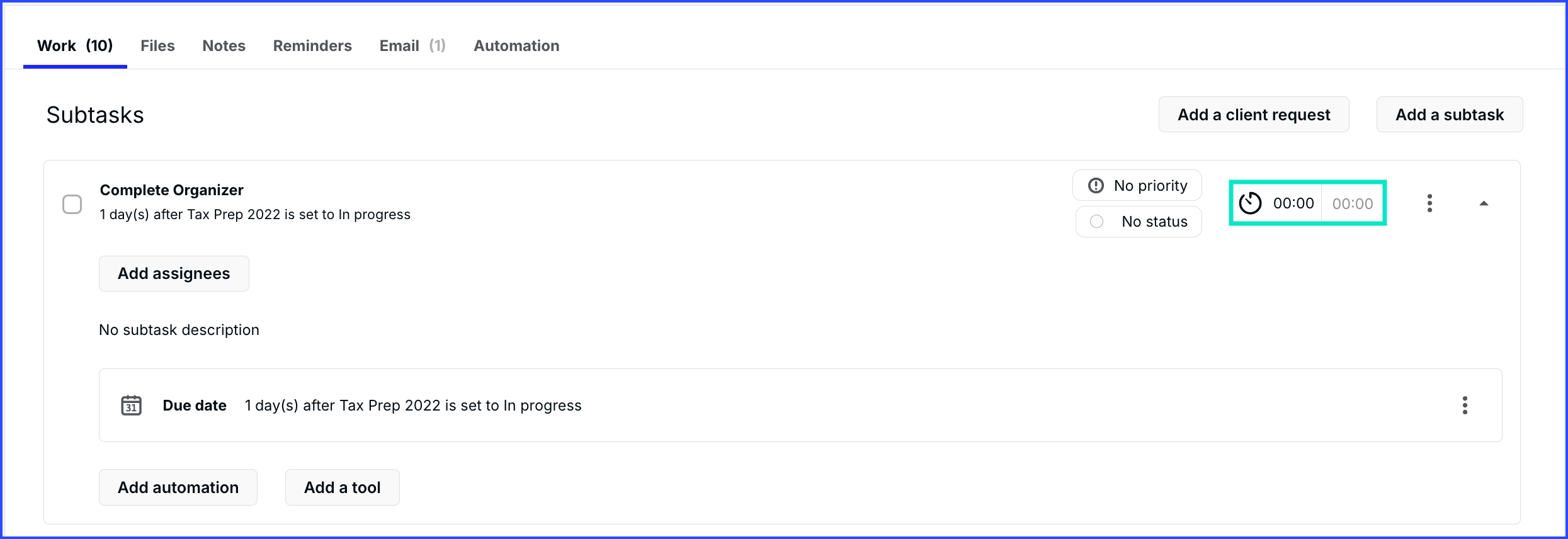Click Add a client request button
Image resolution: width=1568 pixels, height=539 pixels.
(x=1254, y=115)
